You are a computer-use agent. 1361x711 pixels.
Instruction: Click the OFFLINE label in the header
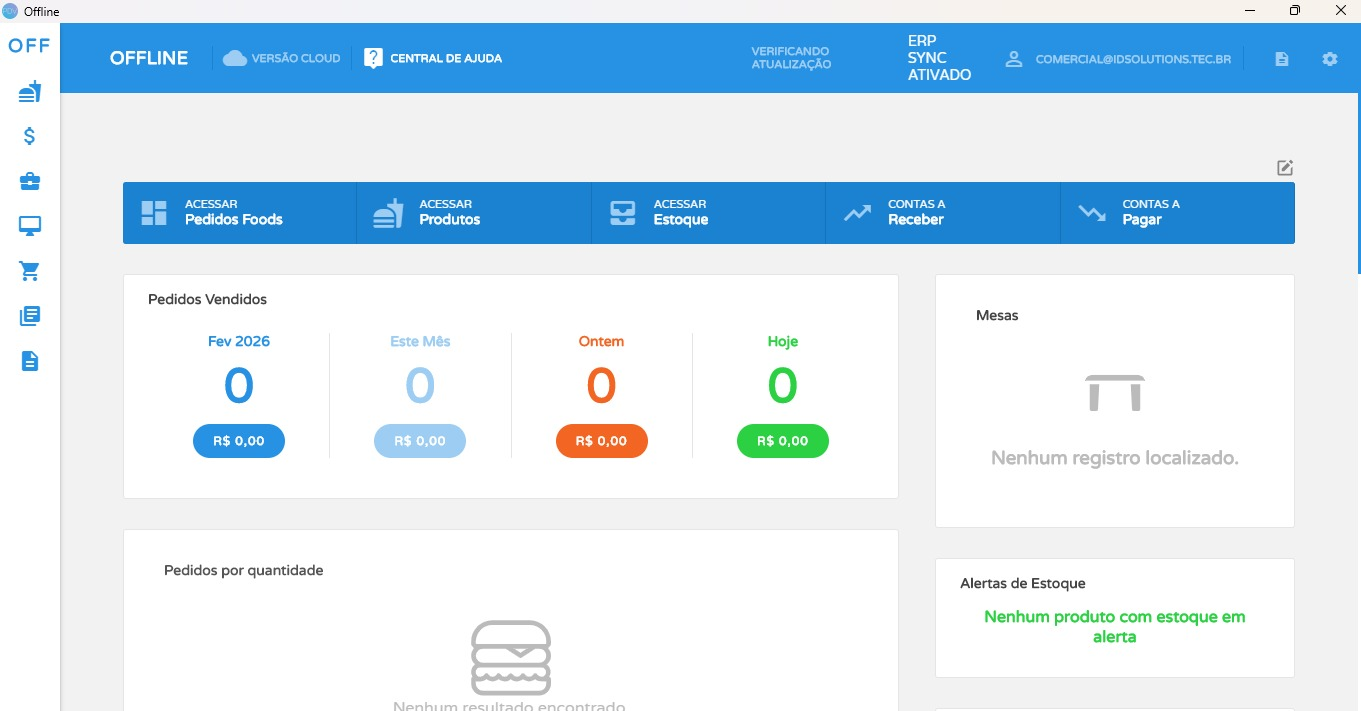coord(148,58)
